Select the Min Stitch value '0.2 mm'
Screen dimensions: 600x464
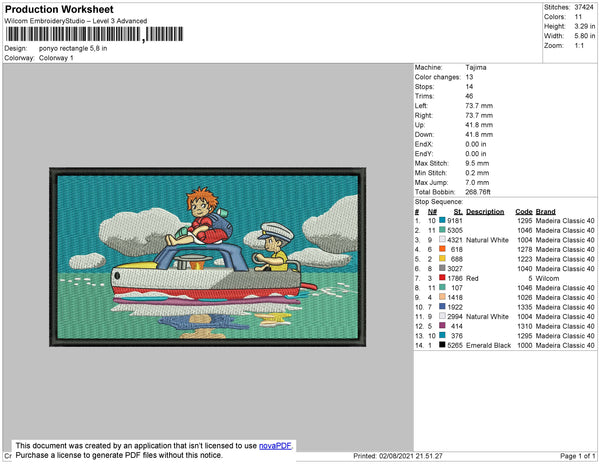(x=477, y=173)
